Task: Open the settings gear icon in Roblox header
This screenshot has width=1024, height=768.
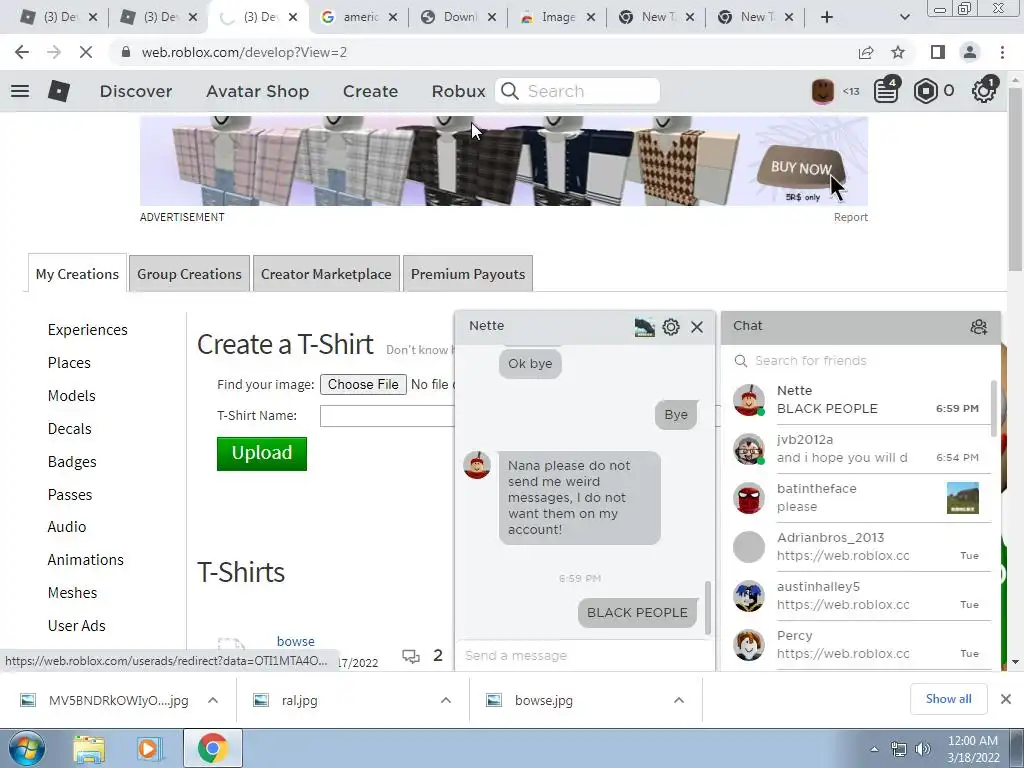Action: point(984,91)
